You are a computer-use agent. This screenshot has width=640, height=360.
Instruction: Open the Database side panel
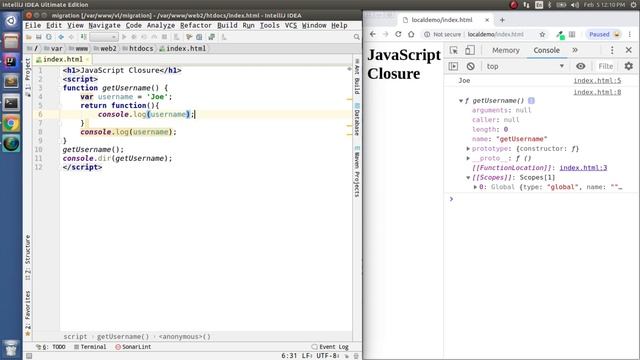click(x=357, y=120)
